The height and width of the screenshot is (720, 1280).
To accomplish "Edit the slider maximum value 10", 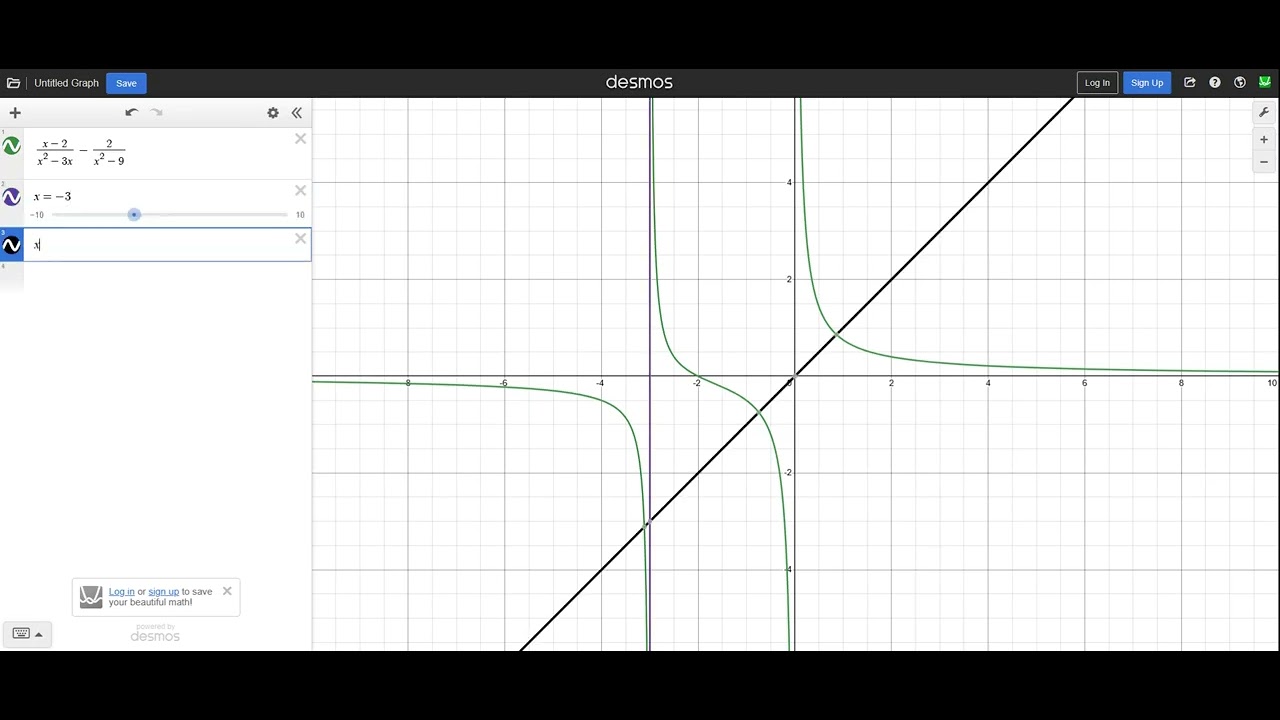I will pyautogui.click(x=300, y=215).
